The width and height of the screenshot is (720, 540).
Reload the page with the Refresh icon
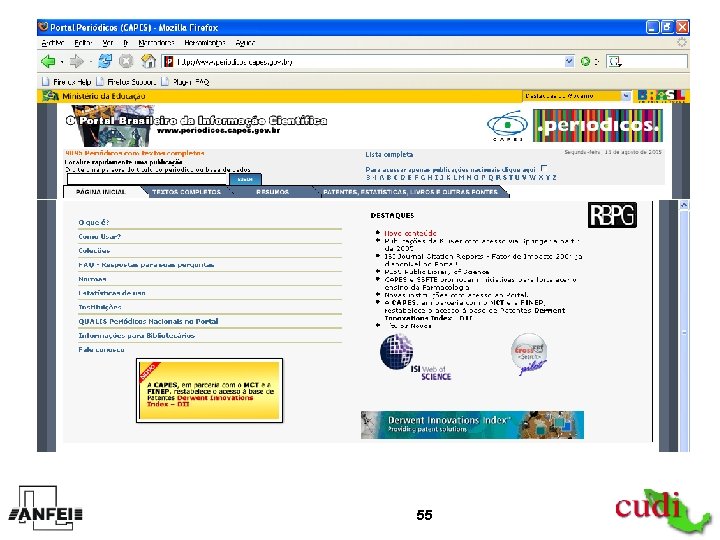tap(105, 61)
